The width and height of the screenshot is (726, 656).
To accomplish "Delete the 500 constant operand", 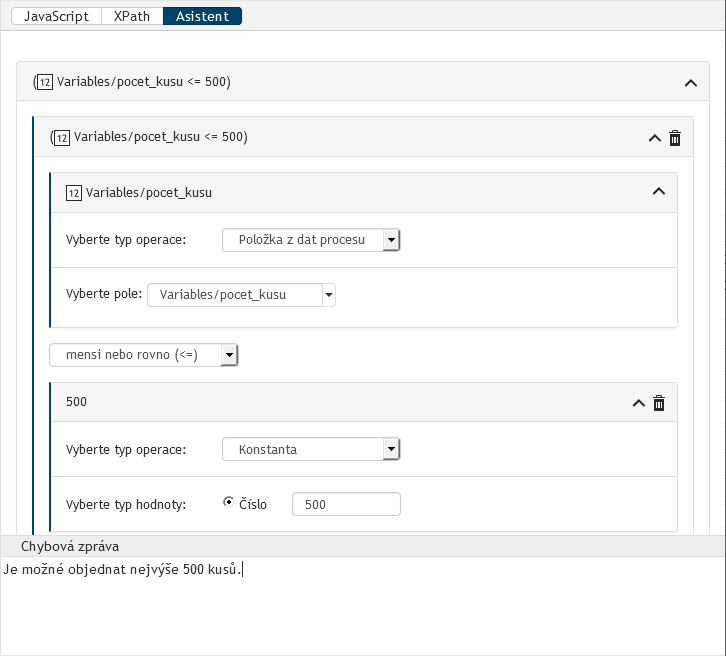I will click(x=659, y=403).
